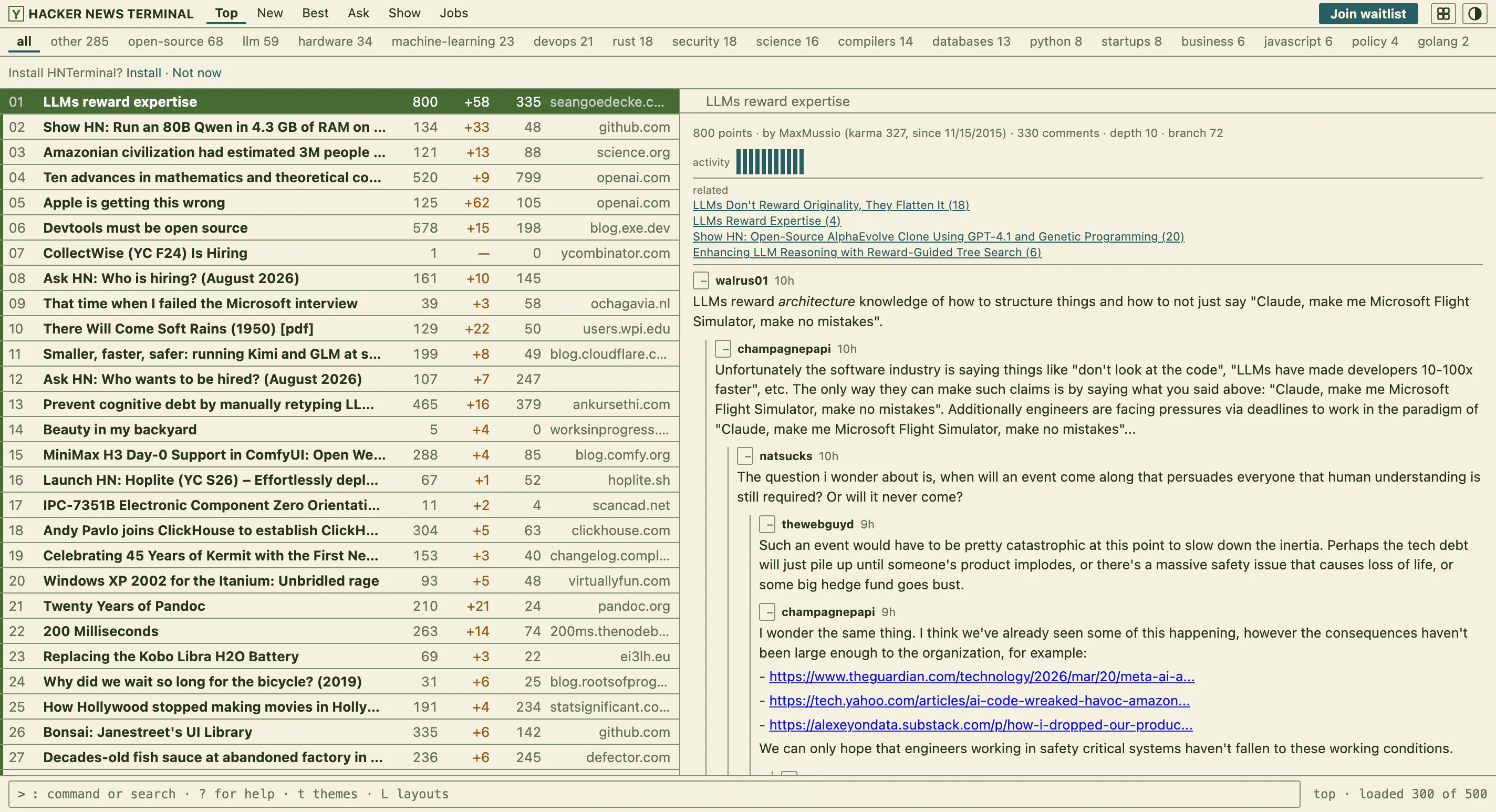Open the theguardian.com link
The height and width of the screenshot is (812, 1496).
981,676
